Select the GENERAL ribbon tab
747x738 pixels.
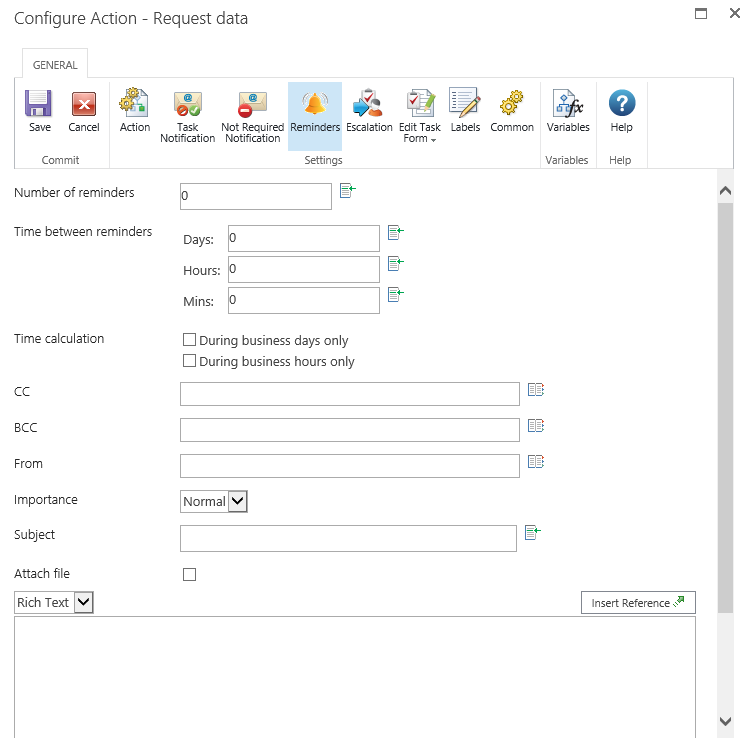click(x=55, y=65)
